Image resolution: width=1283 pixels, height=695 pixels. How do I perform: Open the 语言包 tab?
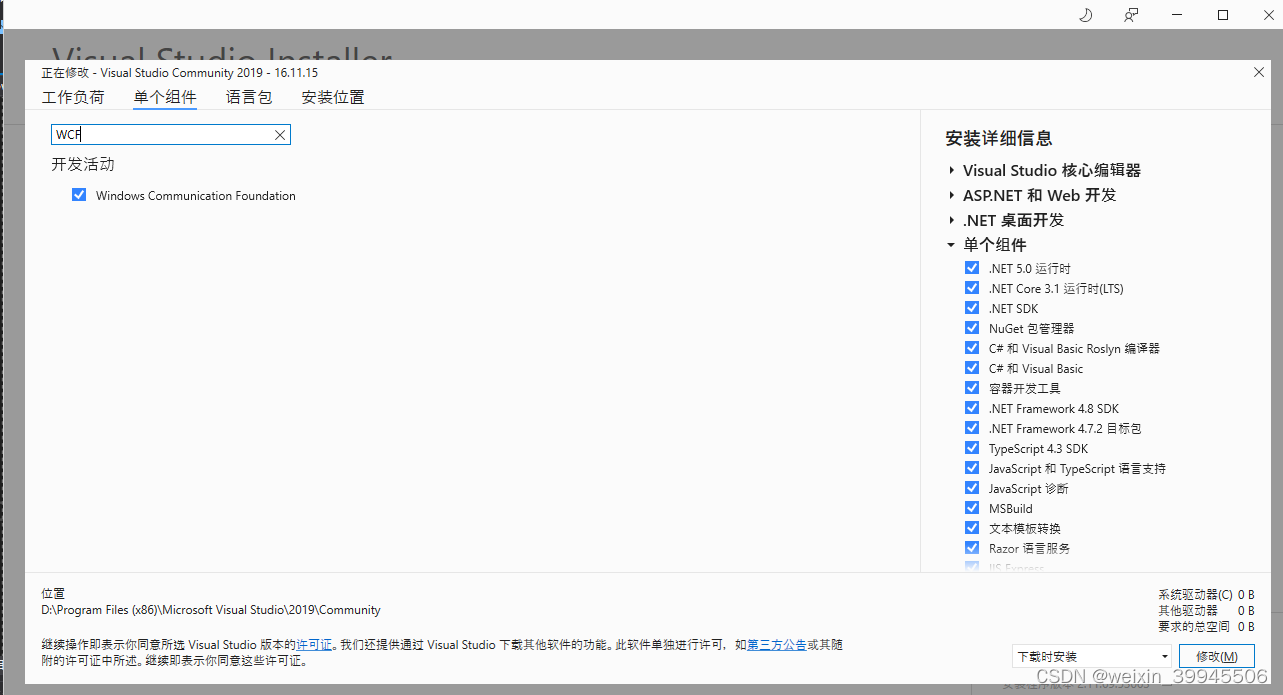point(249,97)
